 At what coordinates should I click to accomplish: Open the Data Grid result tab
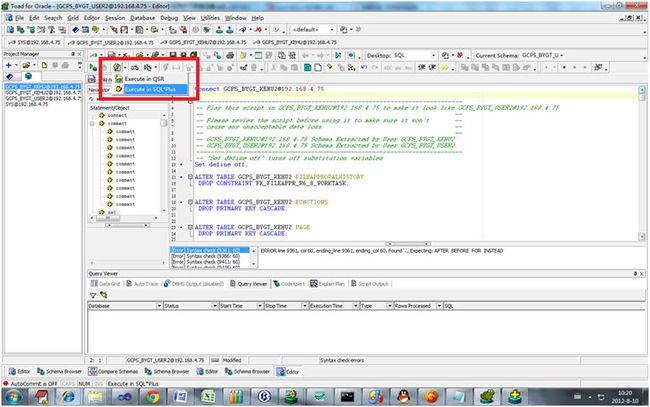pos(105,284)
